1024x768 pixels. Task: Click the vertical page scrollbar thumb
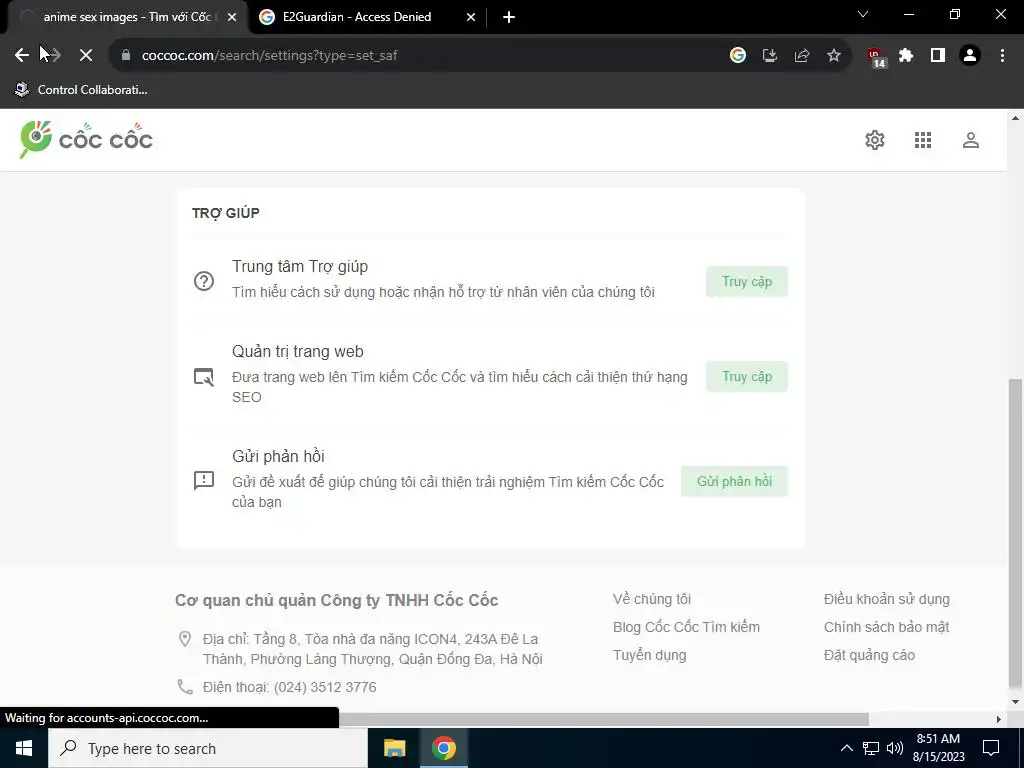[1015, 534]
